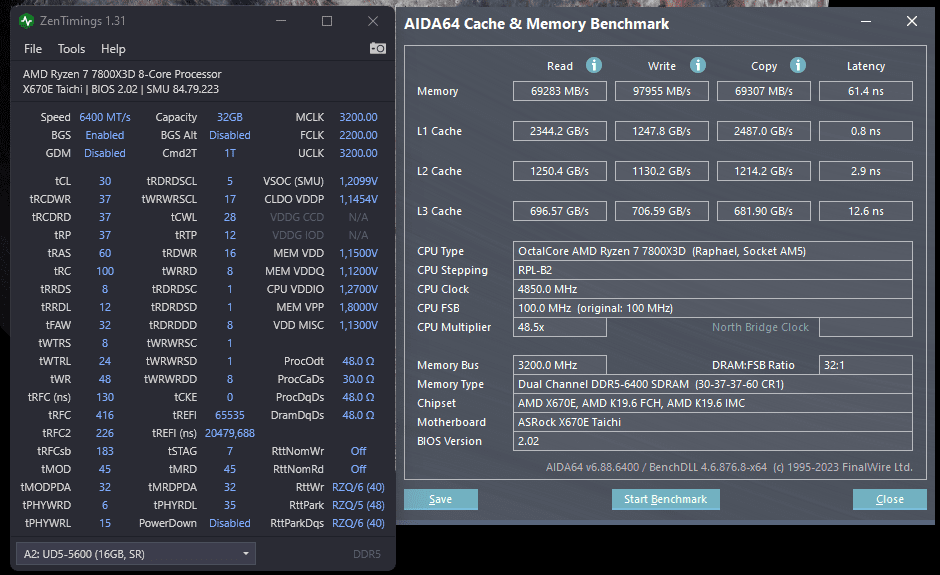Click Speed value 6400 MT/s

coord(105,117)
